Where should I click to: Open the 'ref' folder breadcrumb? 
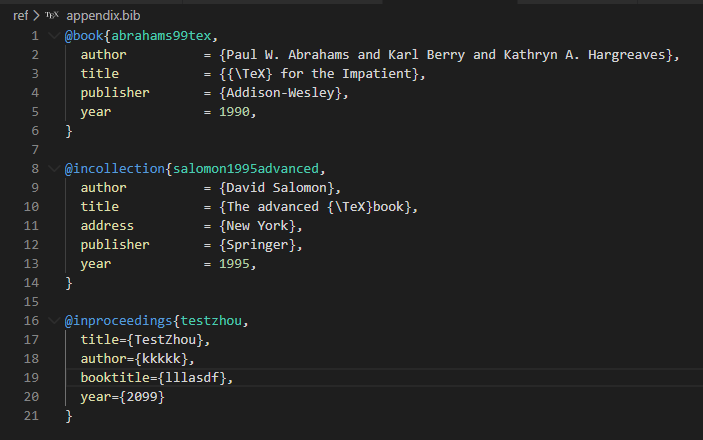(21, 16)
